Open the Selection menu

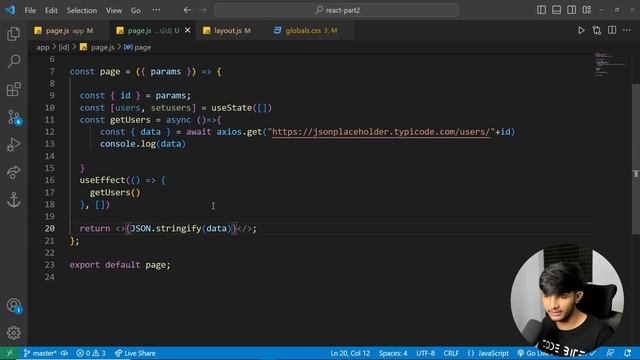coord(82,10)
